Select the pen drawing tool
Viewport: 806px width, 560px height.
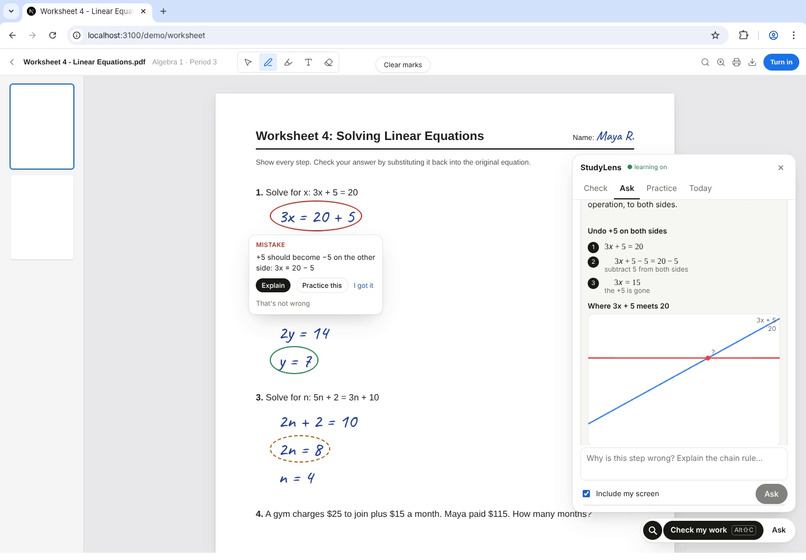[x=268, y=62]
